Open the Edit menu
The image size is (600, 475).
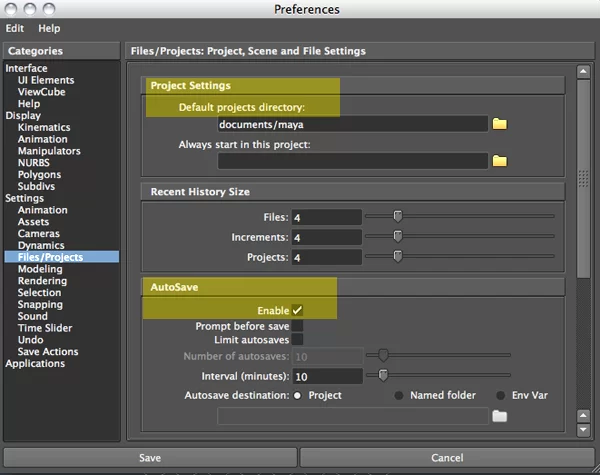pyautogui.click(x=16, y=29)
